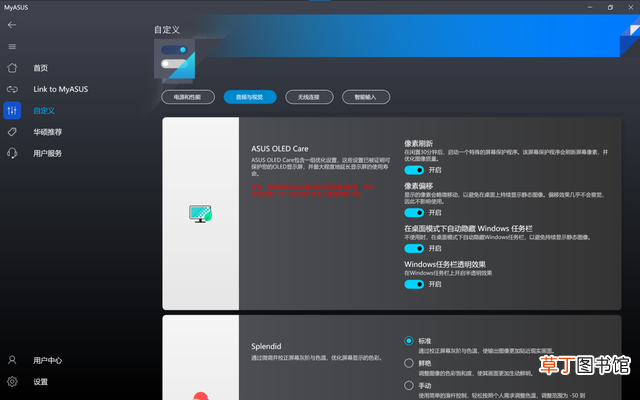Open the hamburger menu icon

click(x=12, y=47)
